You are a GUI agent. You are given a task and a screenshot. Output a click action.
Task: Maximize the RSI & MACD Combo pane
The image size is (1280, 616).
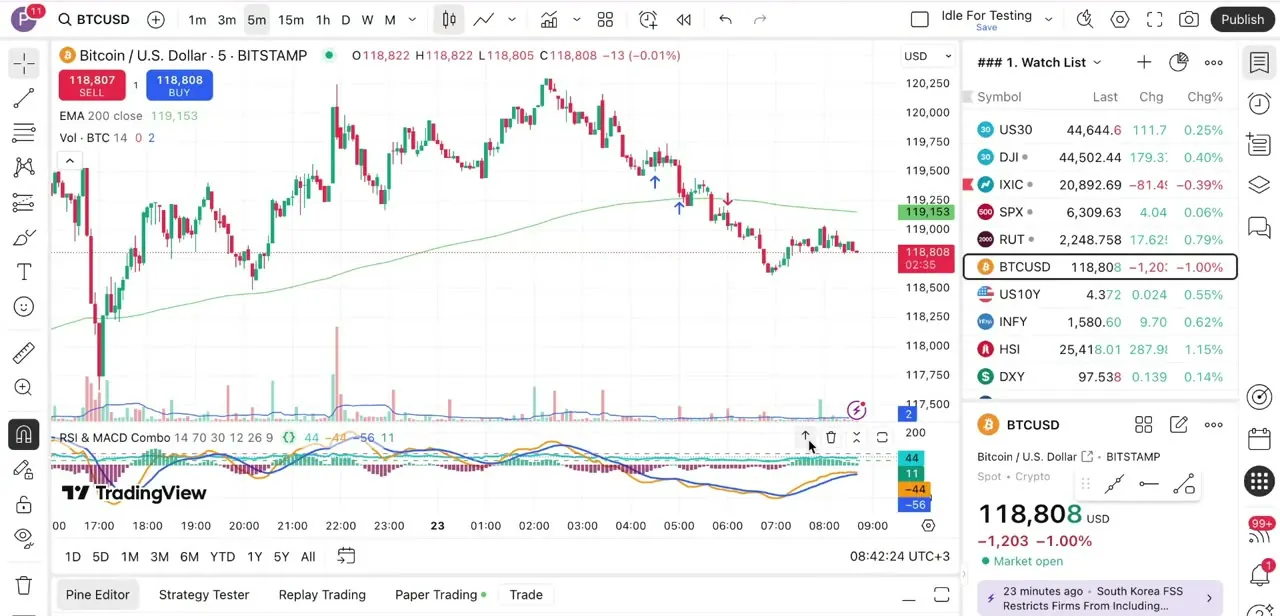[882, 437]
